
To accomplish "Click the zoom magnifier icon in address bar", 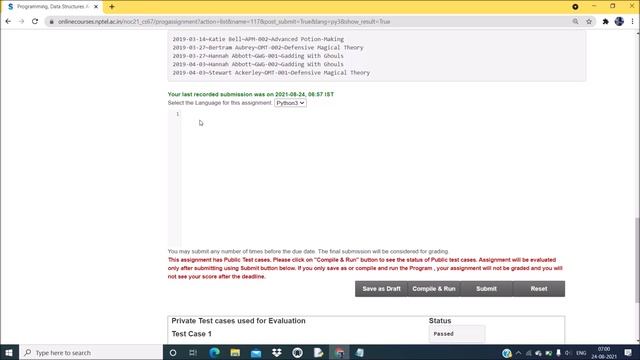I will (x=575, y=22).
